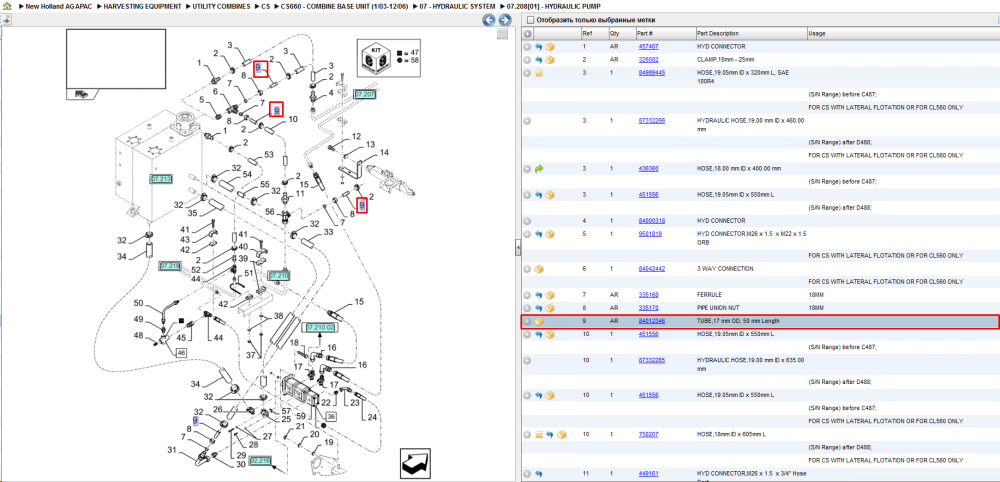
Task: Select boxed callout 36 in the diagram
Action: pos(331,416)
